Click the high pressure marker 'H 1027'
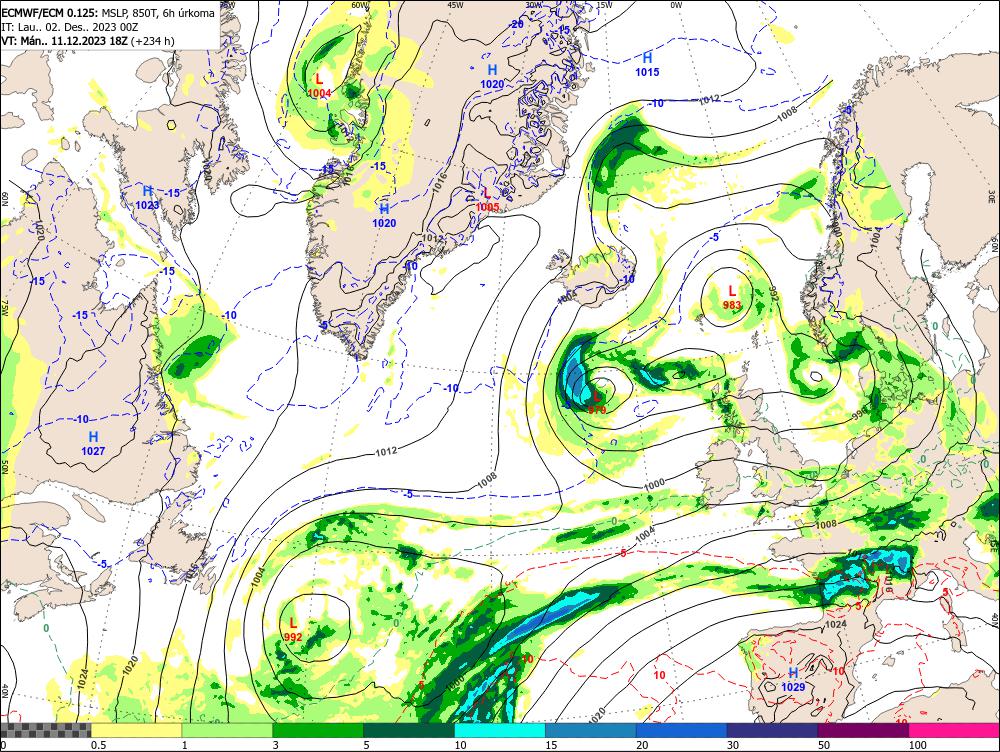The width and height of the screenshot is (1000, 752). click(93, 443)
